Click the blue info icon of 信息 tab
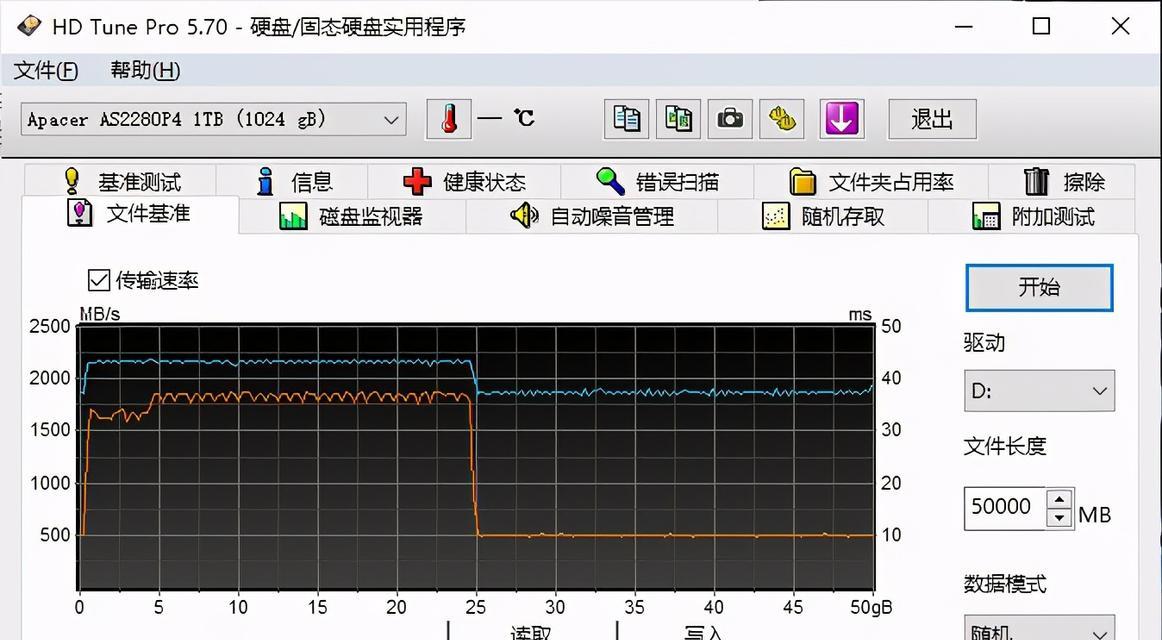Image resolution: width=1162 pixels, height=640 pixels. [265, 181]
